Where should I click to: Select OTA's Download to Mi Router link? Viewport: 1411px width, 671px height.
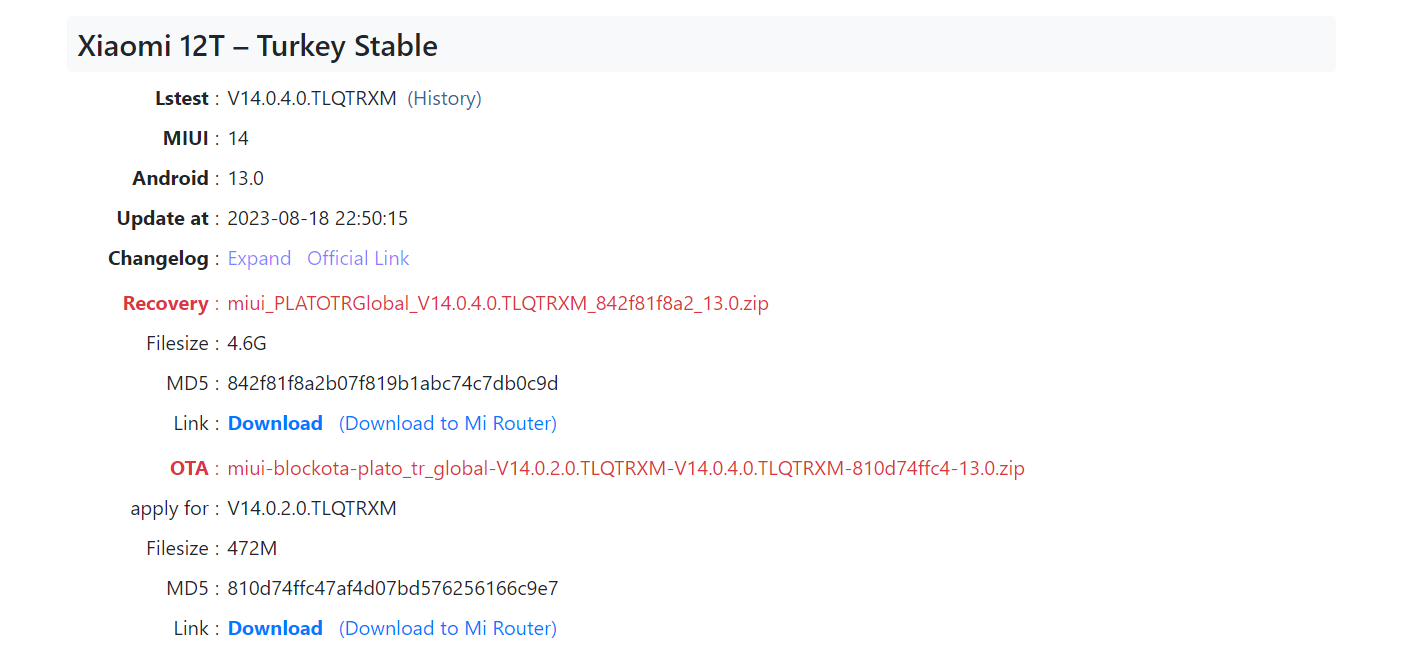point(448,628)
